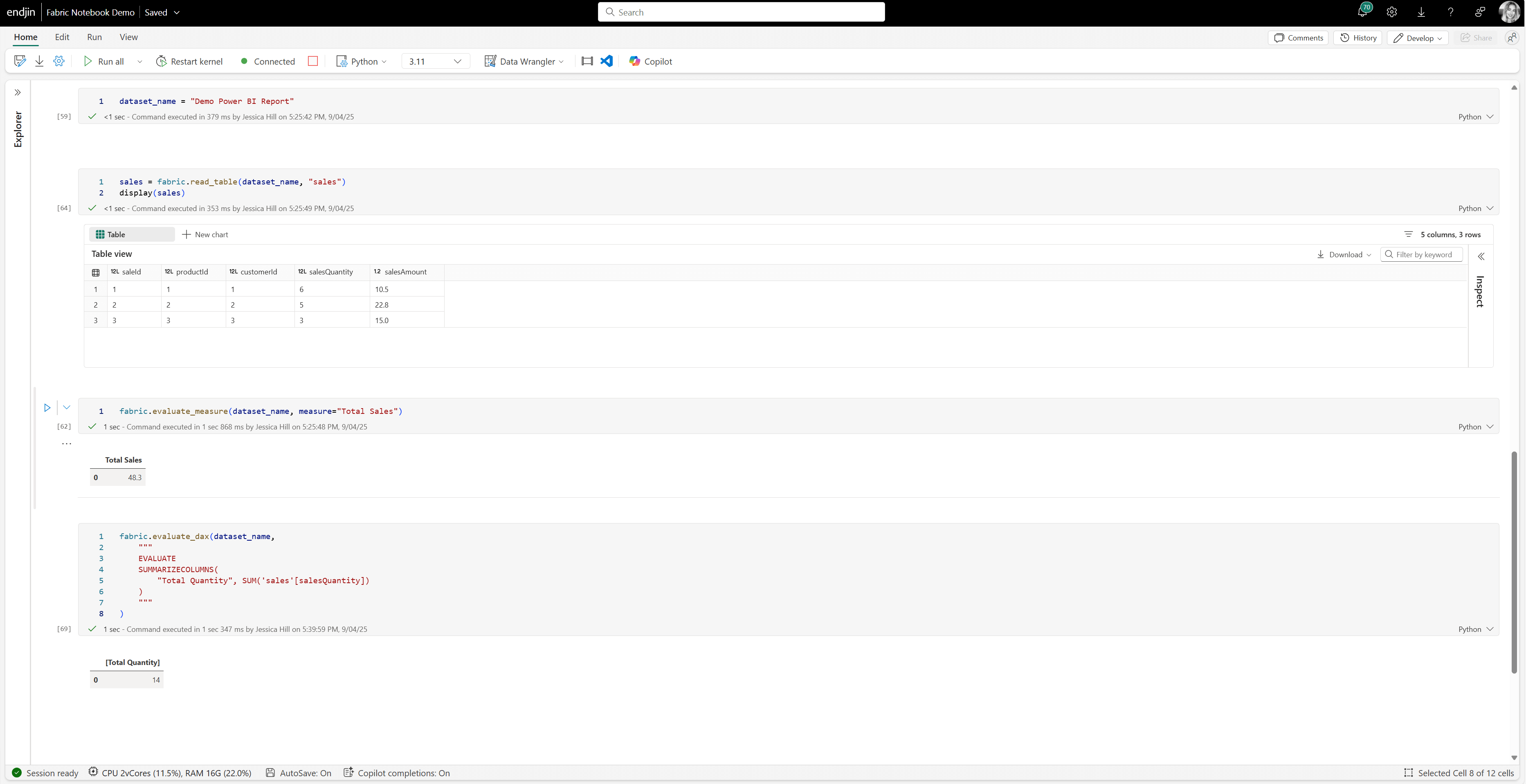
Task: Add a New chart
Action: pyautogui.click(x=205, y=234)
